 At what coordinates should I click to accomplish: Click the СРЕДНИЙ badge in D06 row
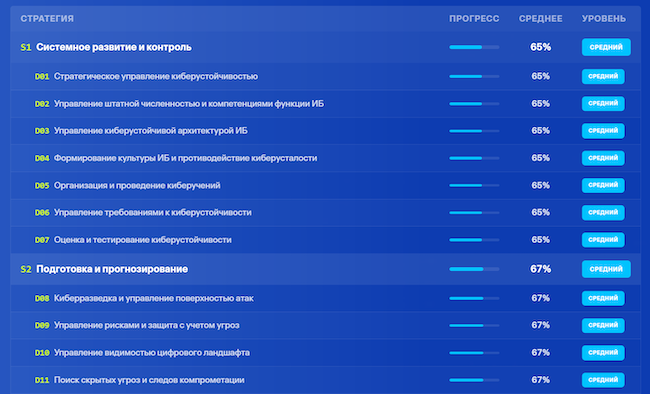click(x=603, y=212)
